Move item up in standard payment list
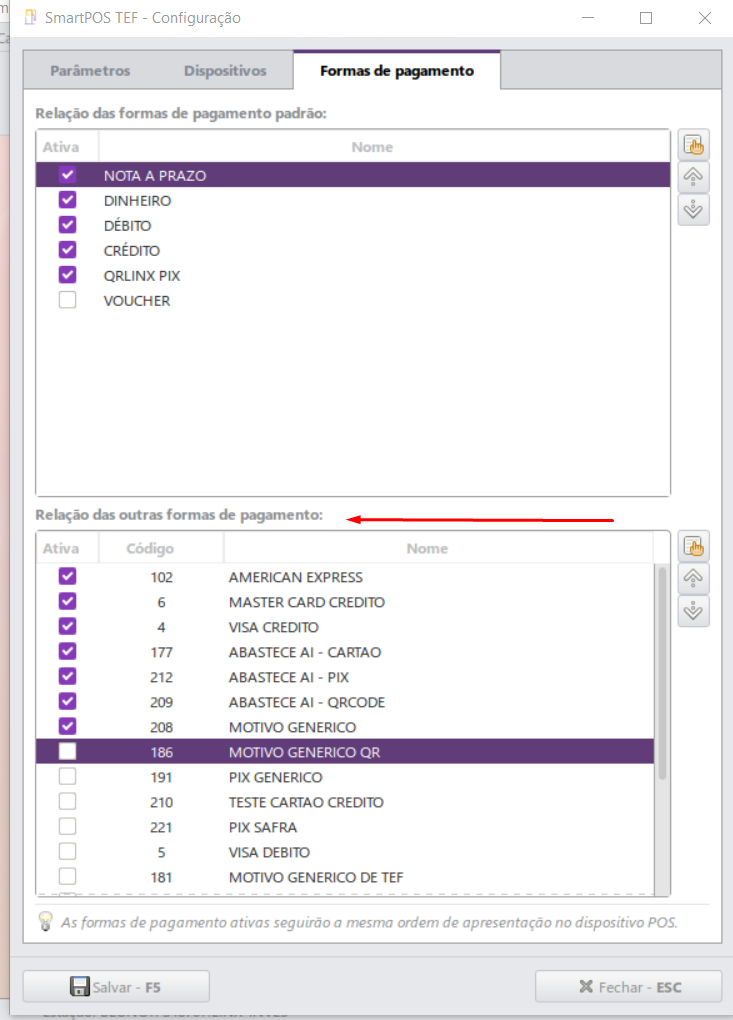 pyautogui.click(x=693, y=177)
